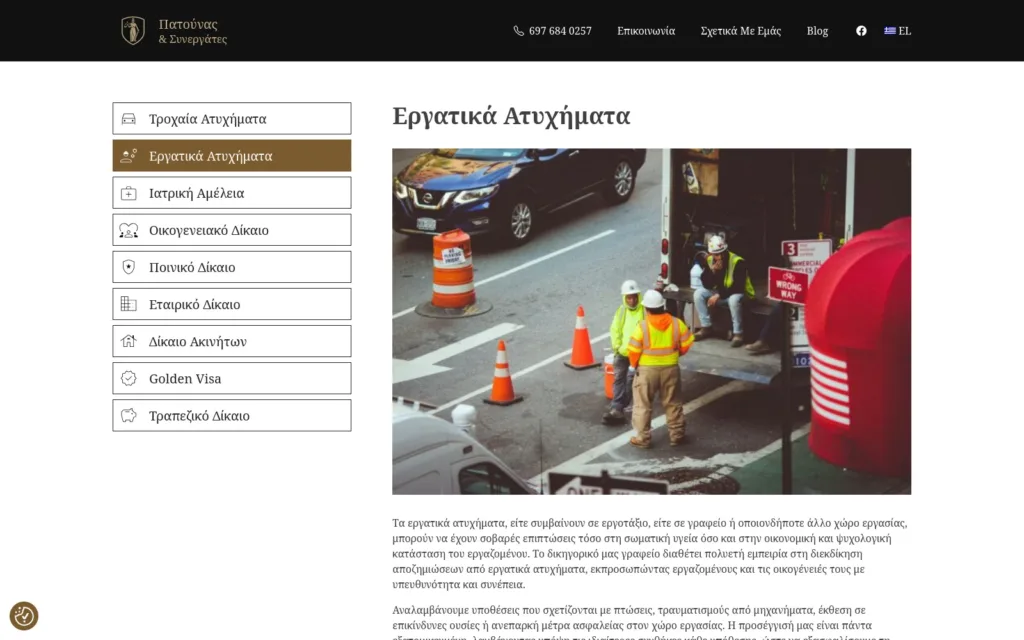Click the shield icon for Ποινικό Δίκαιο
Screen dimensions: 1024x640
tap(128, 267)
